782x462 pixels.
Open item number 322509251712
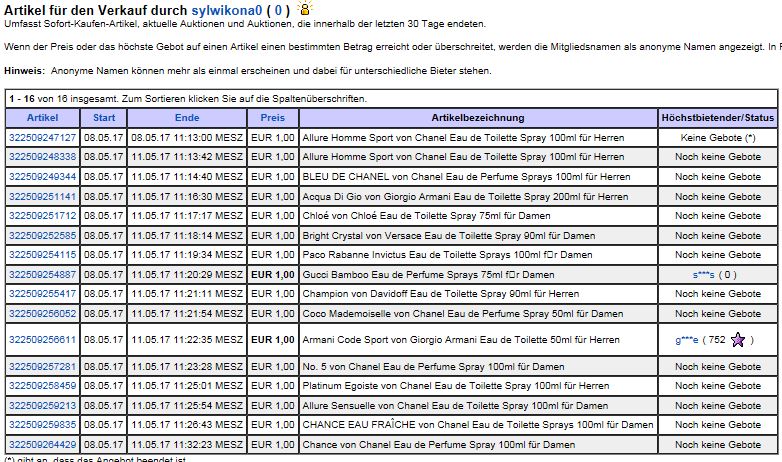(x=42, y=216)
